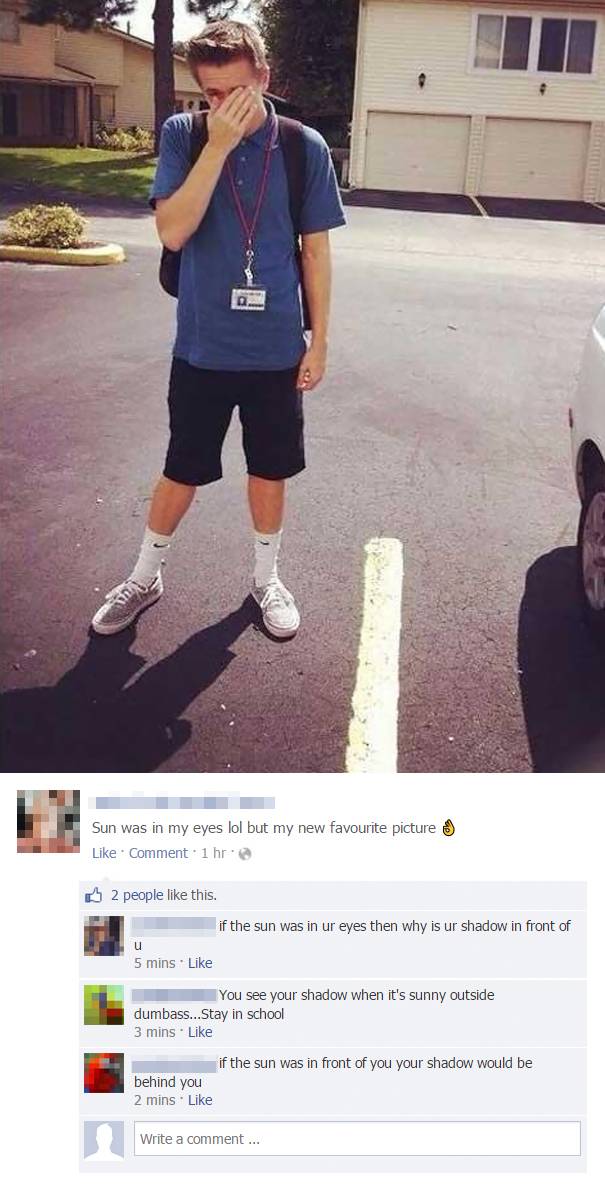Image resolution: width=605 pixels, height=1191 pixels.
Task: Open the '2 people' likes list
Action: click(137, 896)
